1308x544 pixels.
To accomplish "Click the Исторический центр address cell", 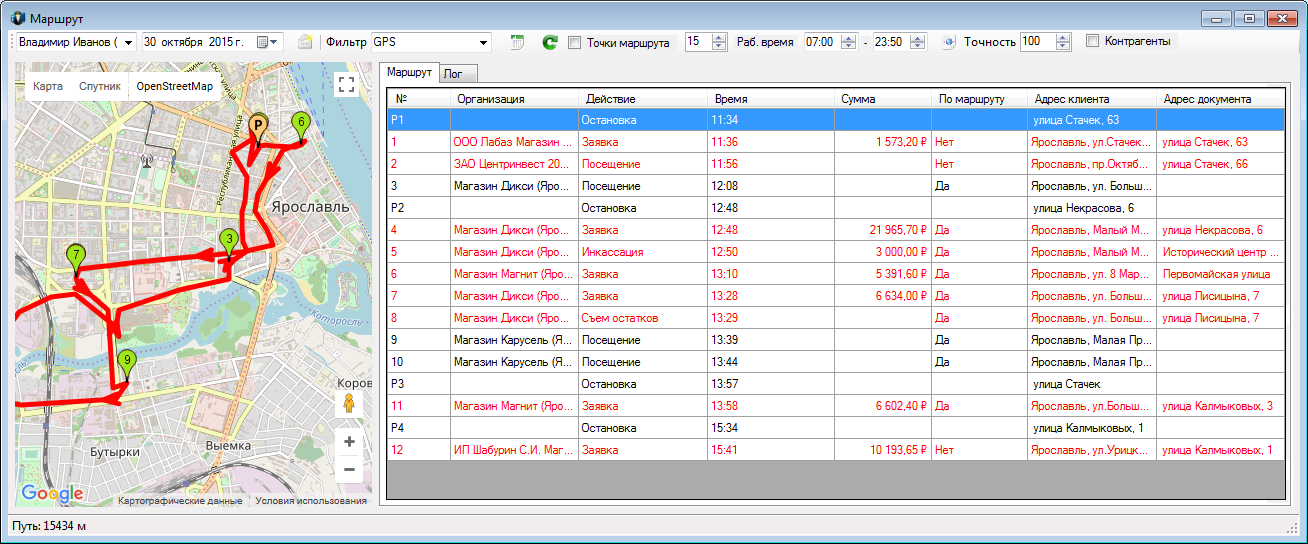I will pos(1221,252).
